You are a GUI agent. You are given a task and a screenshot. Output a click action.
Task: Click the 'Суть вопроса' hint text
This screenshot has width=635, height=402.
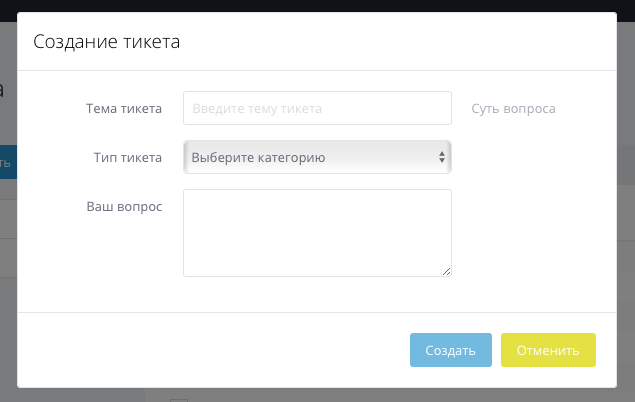[514, 108]
